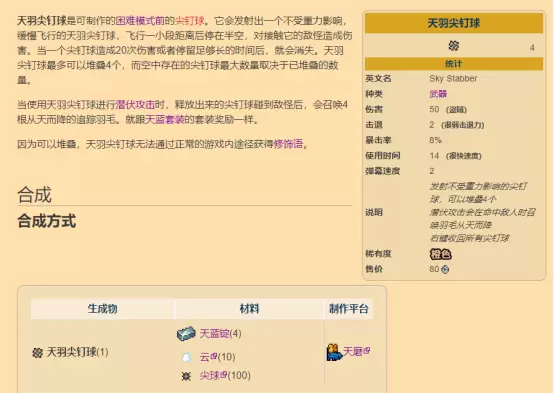Follow the 潜伏攻击 link

point(135,105)
